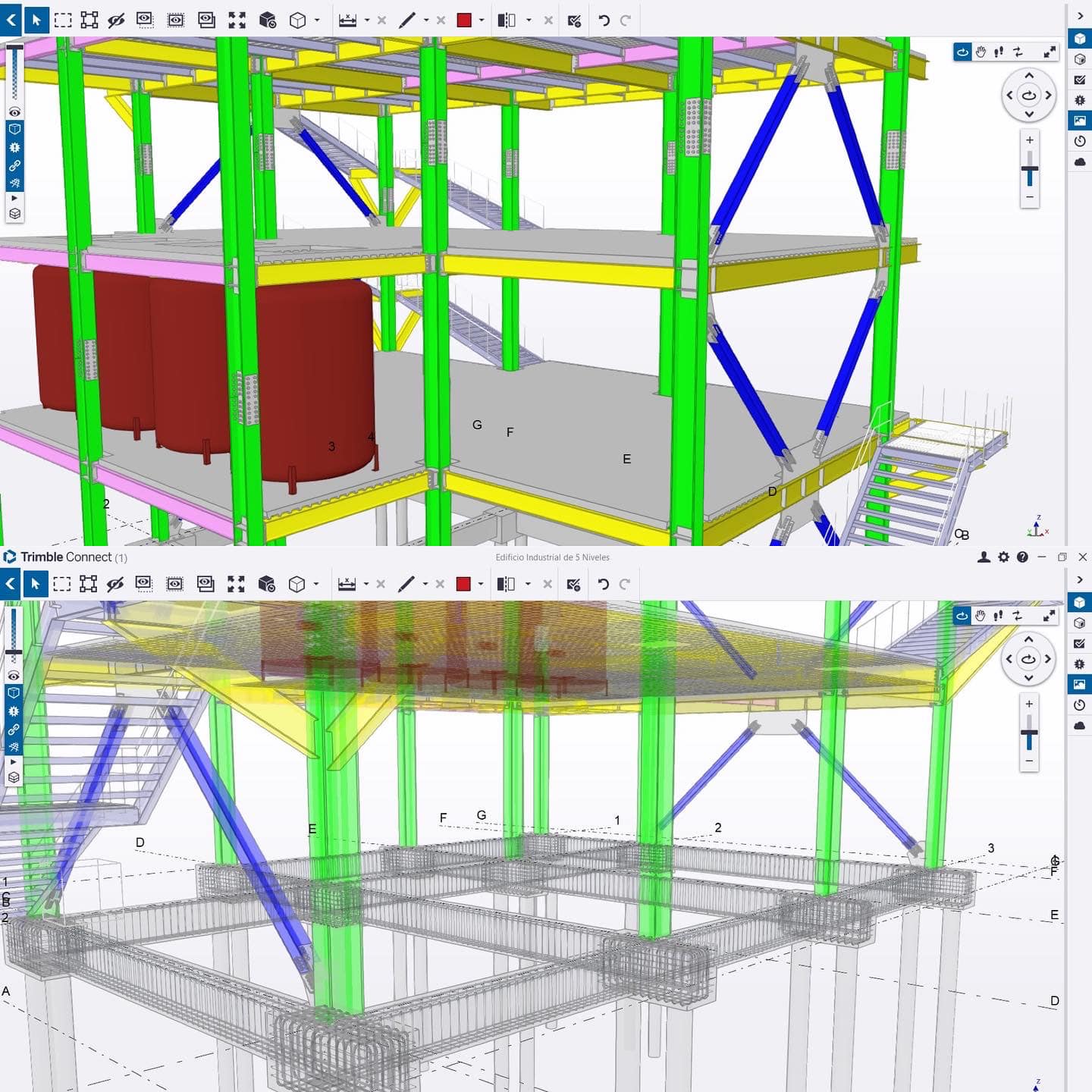Click the up arrow on upper navigation pad

pyautogui.click(x=1029, y=76)
